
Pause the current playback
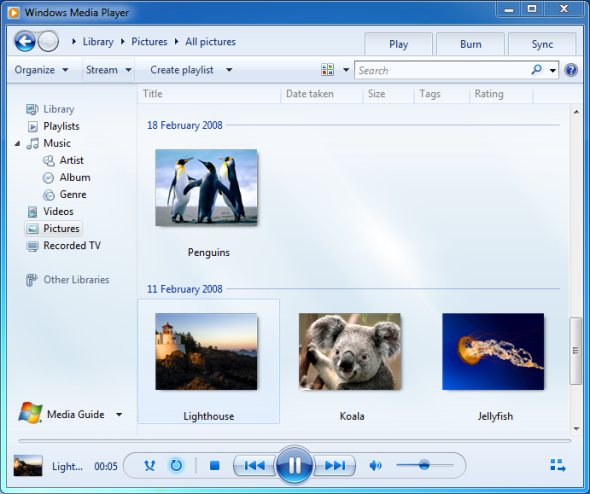click(x=295, y=465)
